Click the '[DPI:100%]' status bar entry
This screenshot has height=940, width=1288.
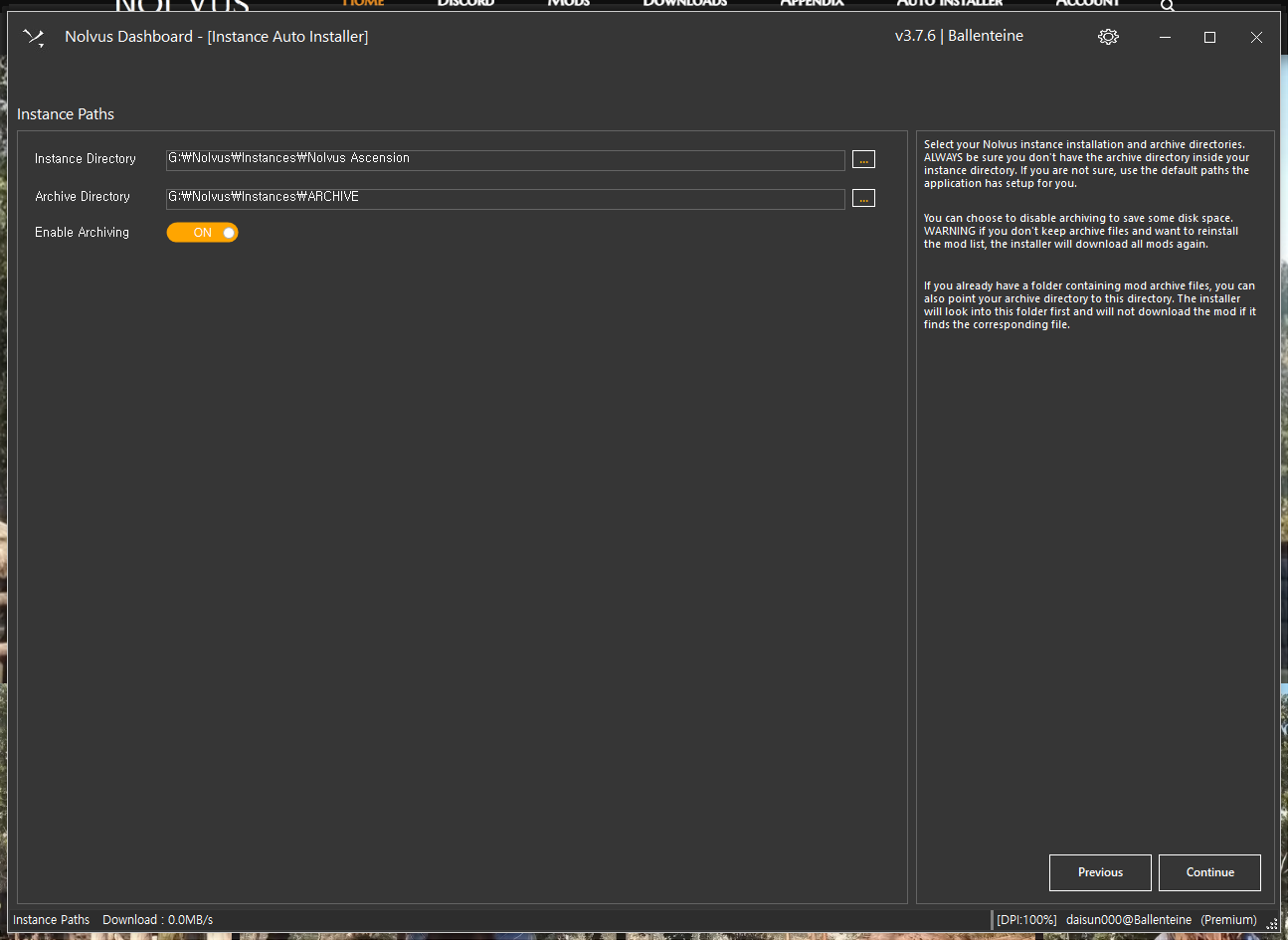coord(1026,920)
